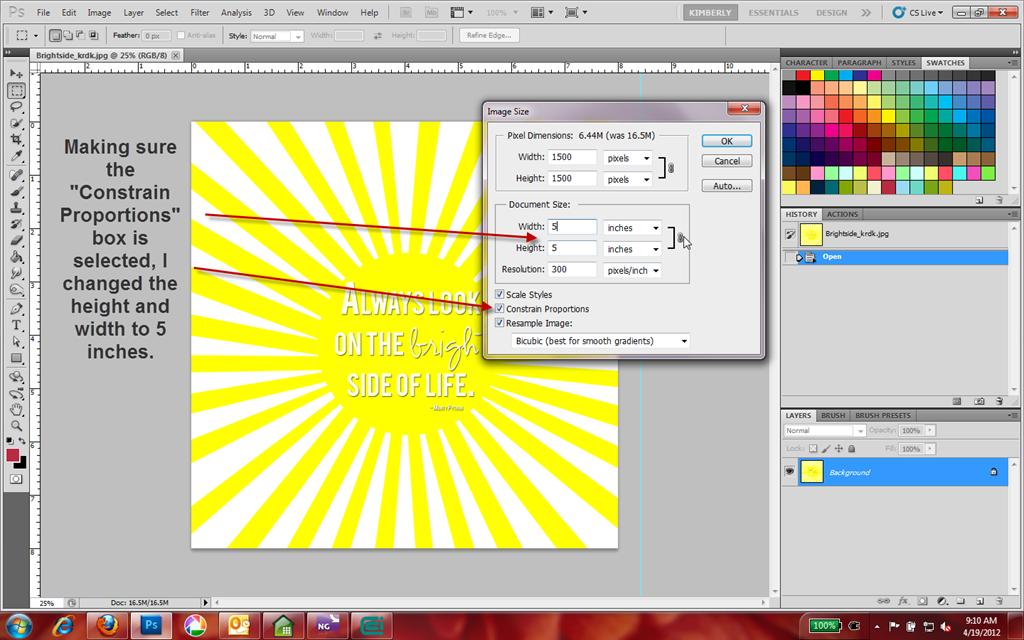Viewport: 1024px width, 640px height.
Task: Launch Firefox from the taskbar
Action: click(109, 626)
